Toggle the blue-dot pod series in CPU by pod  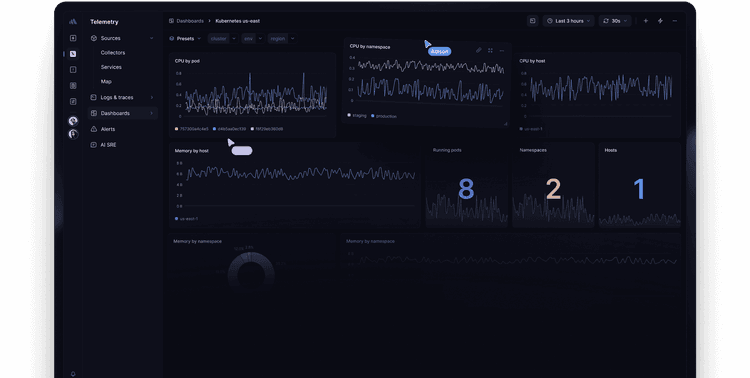point(230,129)
